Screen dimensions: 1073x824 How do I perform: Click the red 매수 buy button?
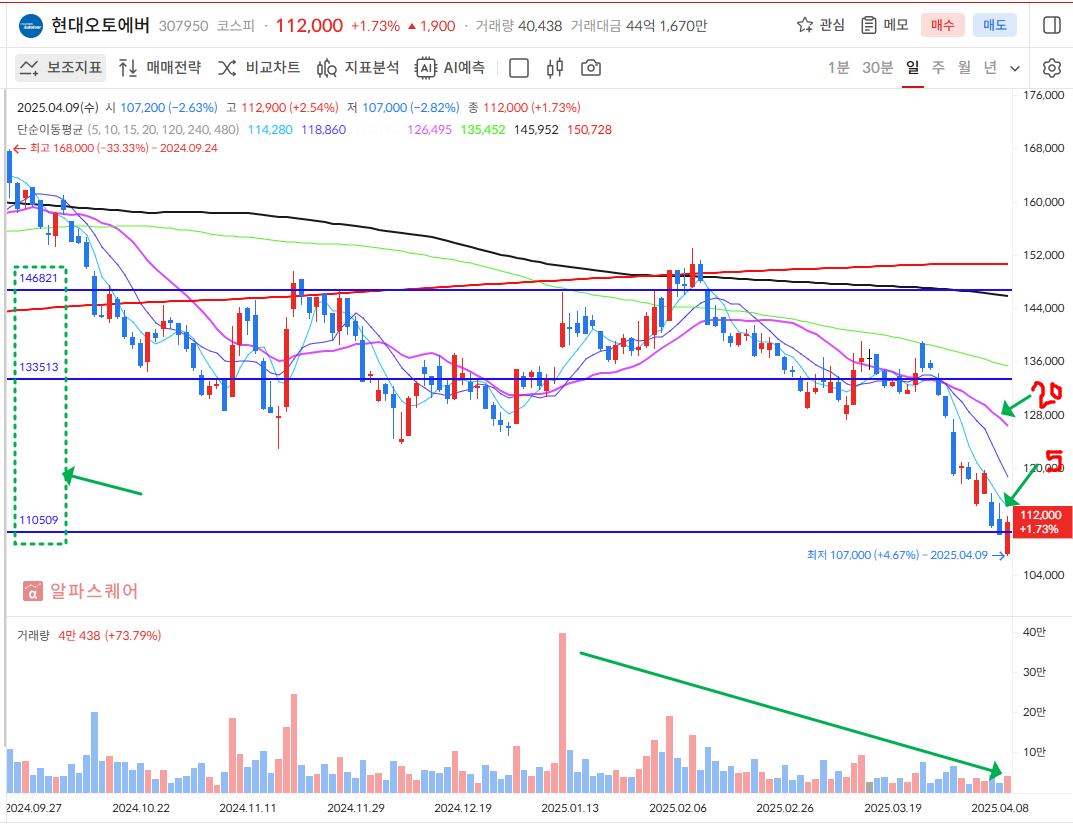(x=942, y=25)
